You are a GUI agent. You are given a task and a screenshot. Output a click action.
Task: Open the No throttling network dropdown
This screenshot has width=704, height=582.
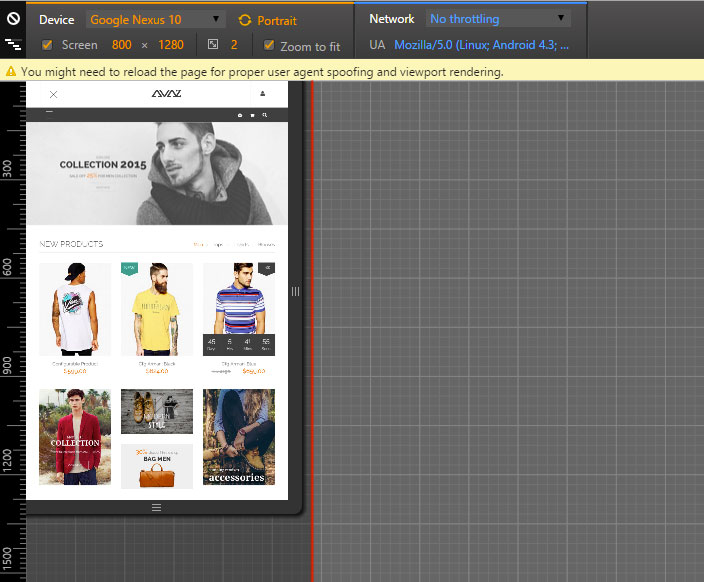pyautogui.click(x=498, y=19)
